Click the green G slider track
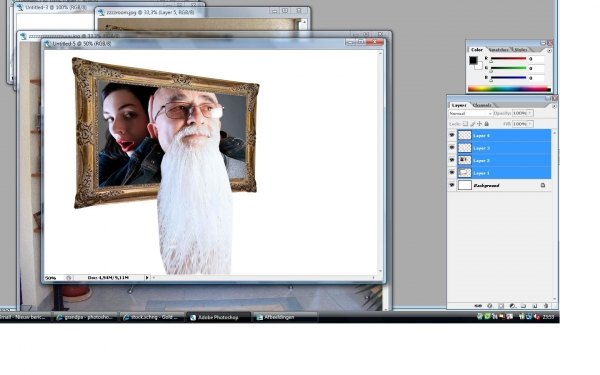This screenshot has width=600, height=375. [509, 68]
